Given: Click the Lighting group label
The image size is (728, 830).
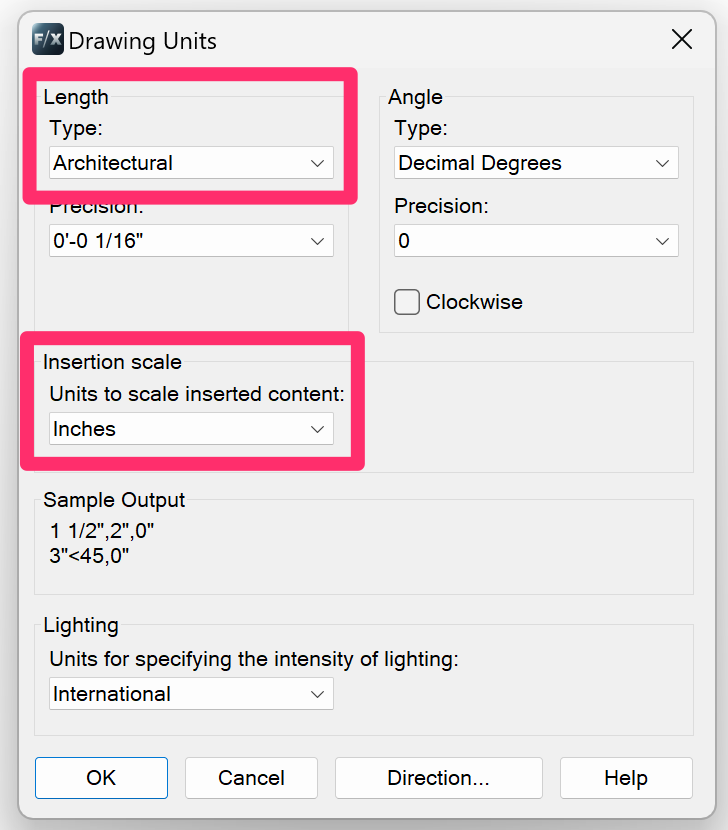Looking at the screenshot, I should point(81,626).
